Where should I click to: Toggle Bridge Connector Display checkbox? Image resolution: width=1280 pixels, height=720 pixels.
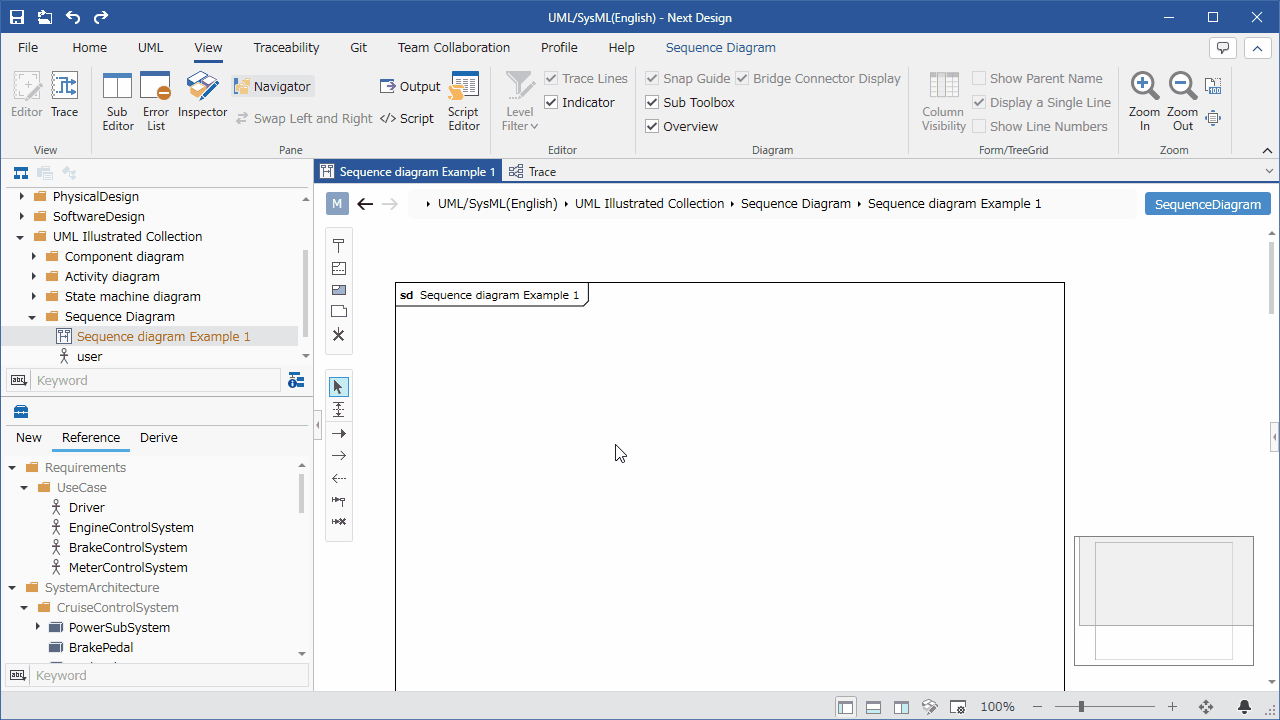click(742, 78)
